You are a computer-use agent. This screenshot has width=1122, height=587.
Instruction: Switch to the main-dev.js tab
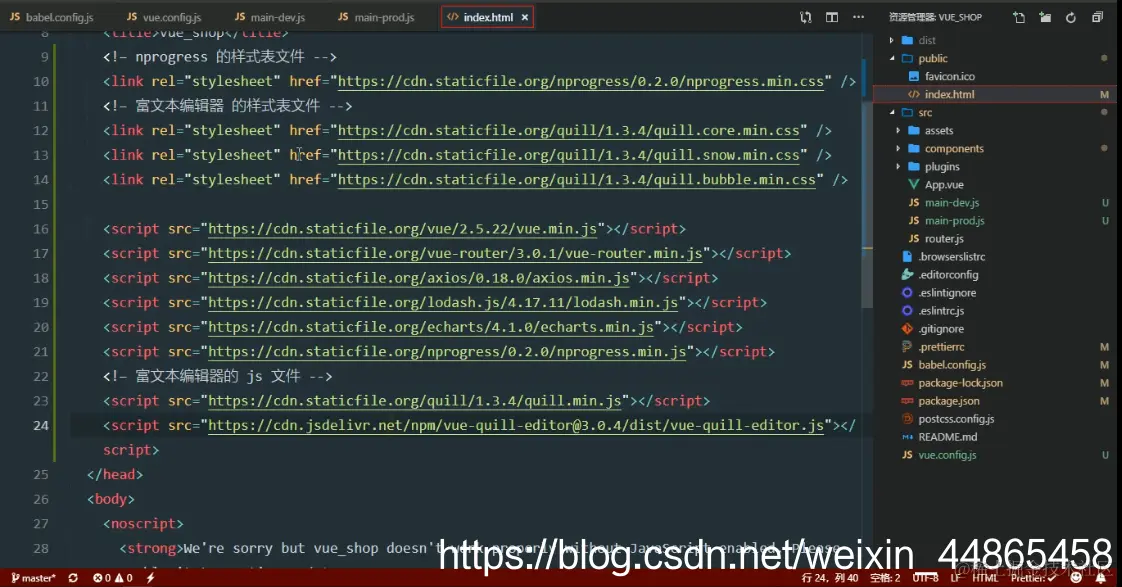click(x=270, y=17)
